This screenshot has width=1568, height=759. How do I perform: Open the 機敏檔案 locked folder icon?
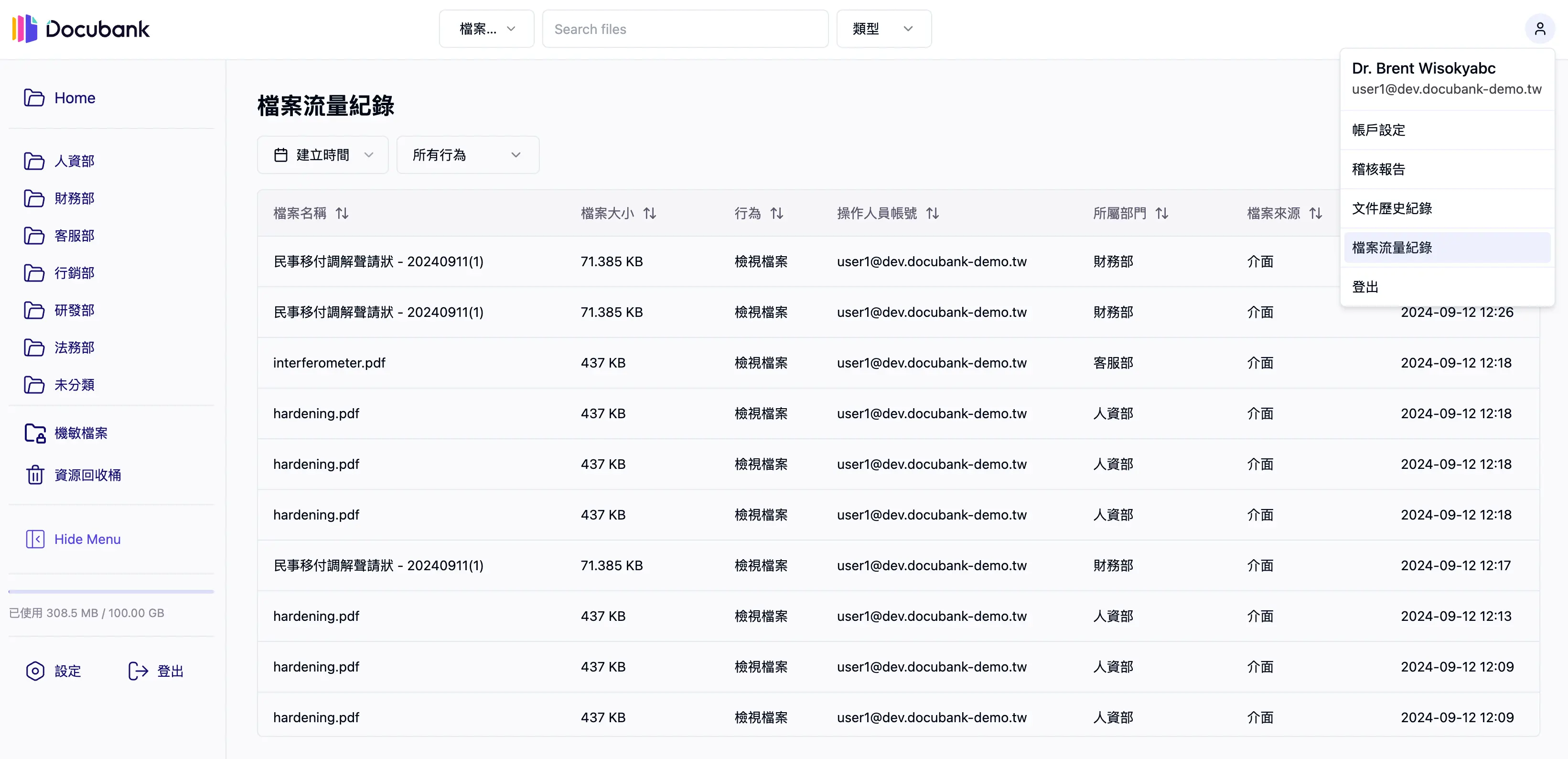pyautogui.click(x=35, y=433)
